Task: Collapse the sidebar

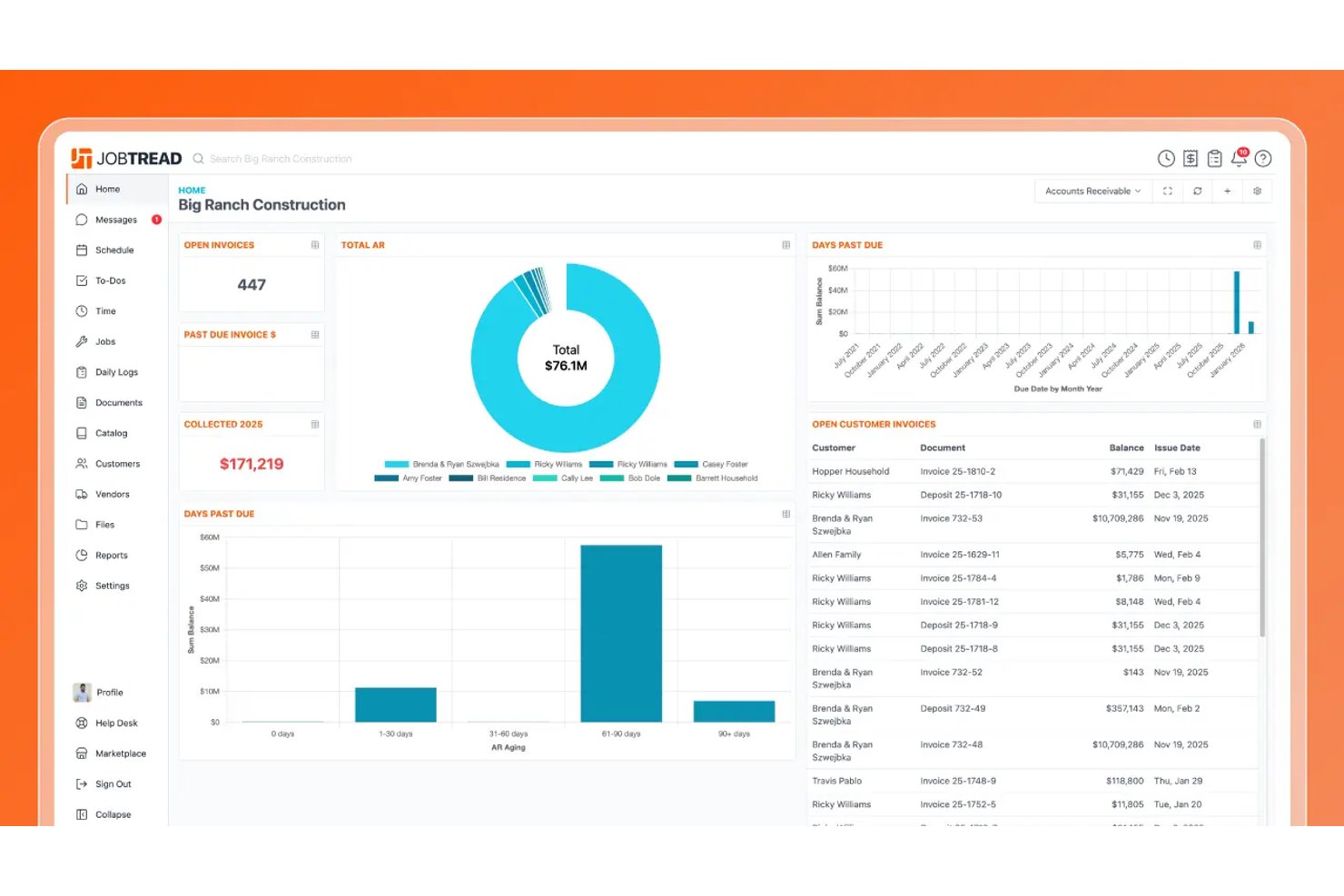Action: (x=116, y=814)
